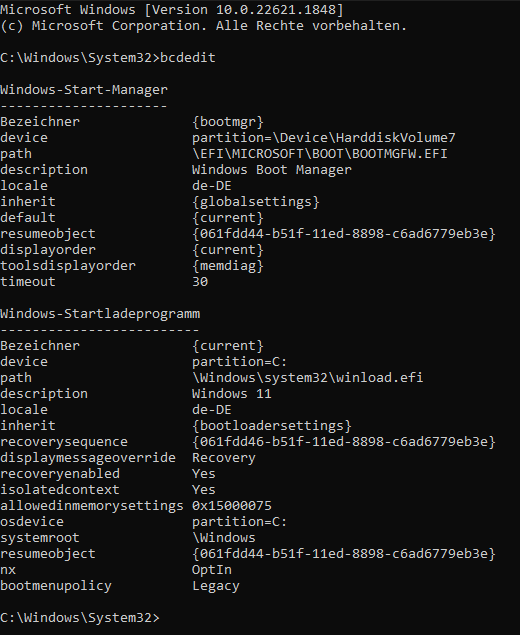The height and width of the screenshot is (635, 520).
Task: Click the BOOTMGFW.EFI path line
Action: click(320, 153)
